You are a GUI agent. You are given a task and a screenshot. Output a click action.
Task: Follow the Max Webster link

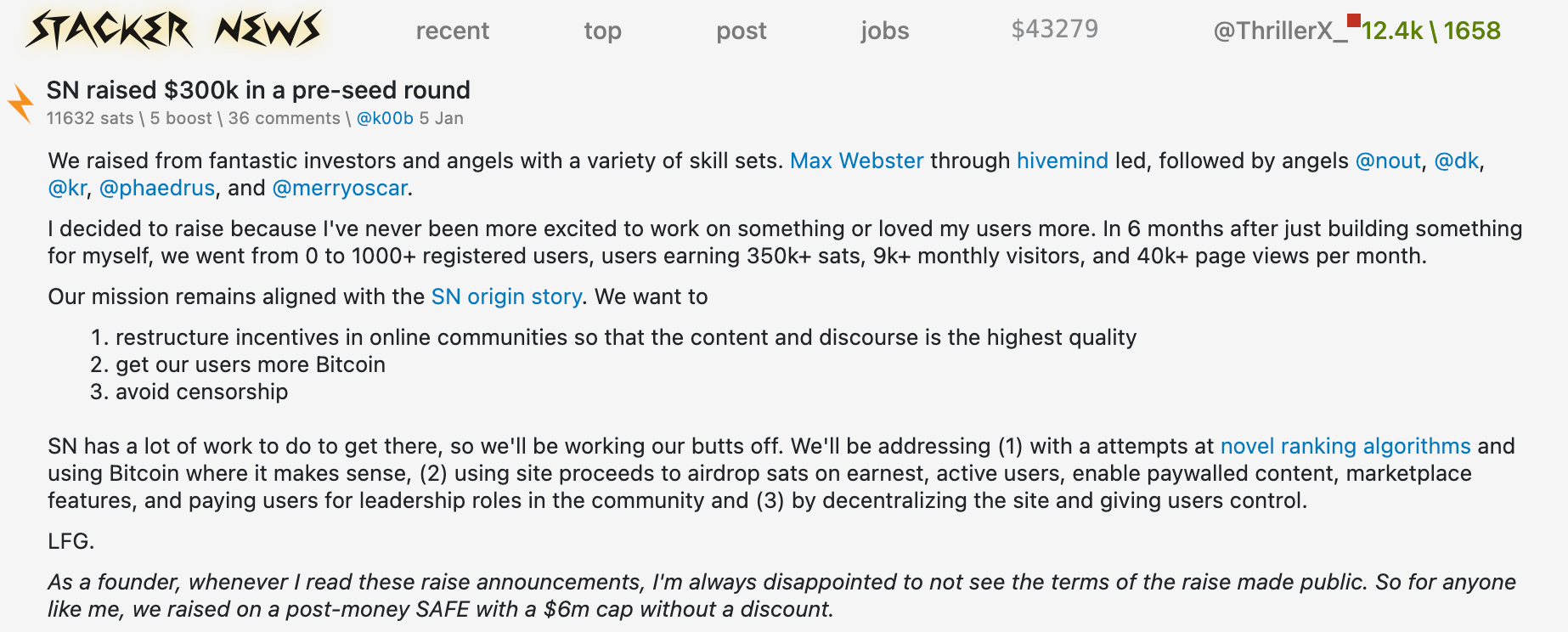point(856,161)
